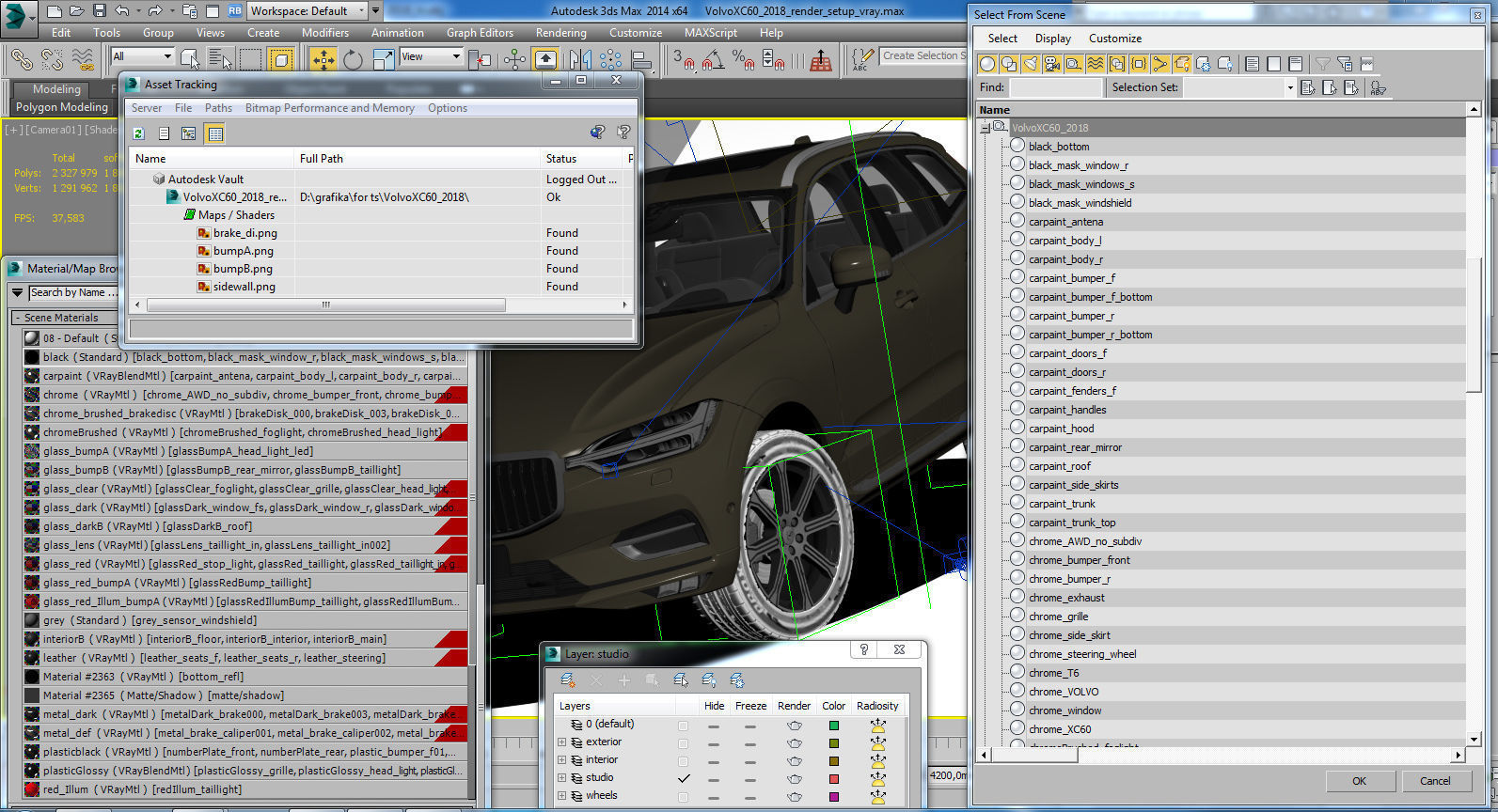Image resolution: width=1498 pixels, height=812 pixels.
Task: Expand the exterior layer
Action: coord(562,742)
